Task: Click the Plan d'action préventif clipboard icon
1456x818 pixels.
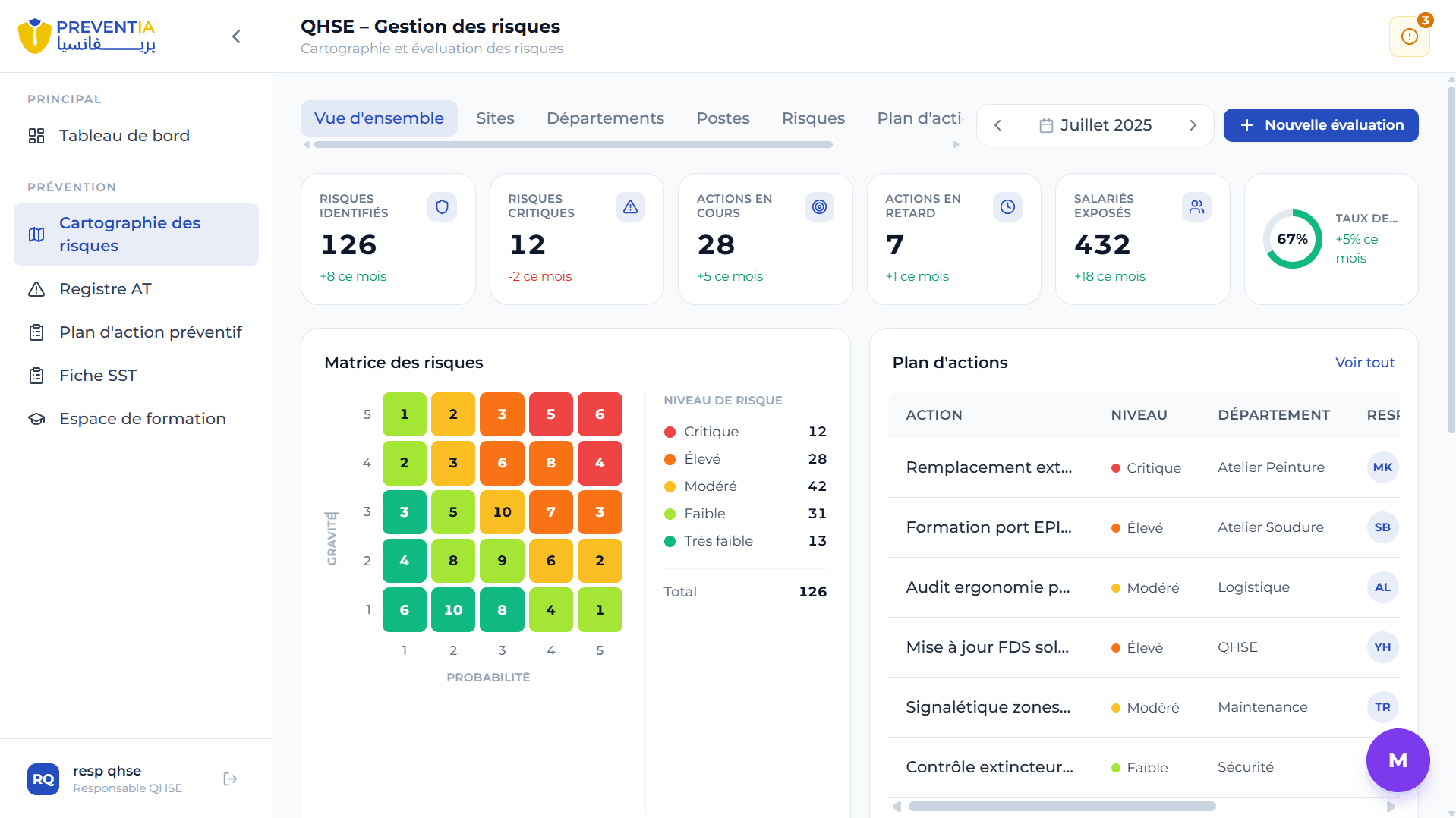Action: point(36,332)
